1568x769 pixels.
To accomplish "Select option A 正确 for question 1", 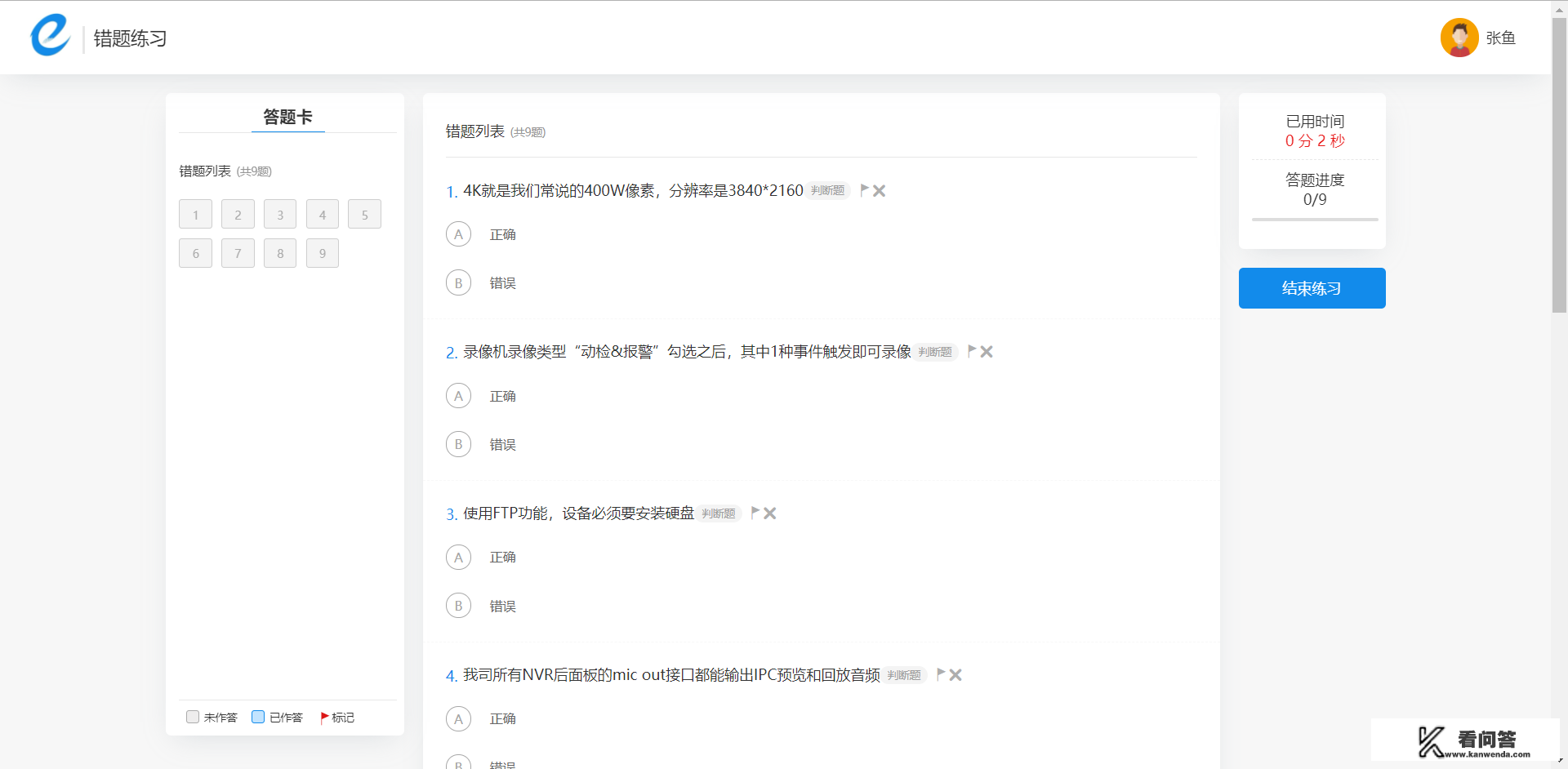I will [x=458, y=234].
